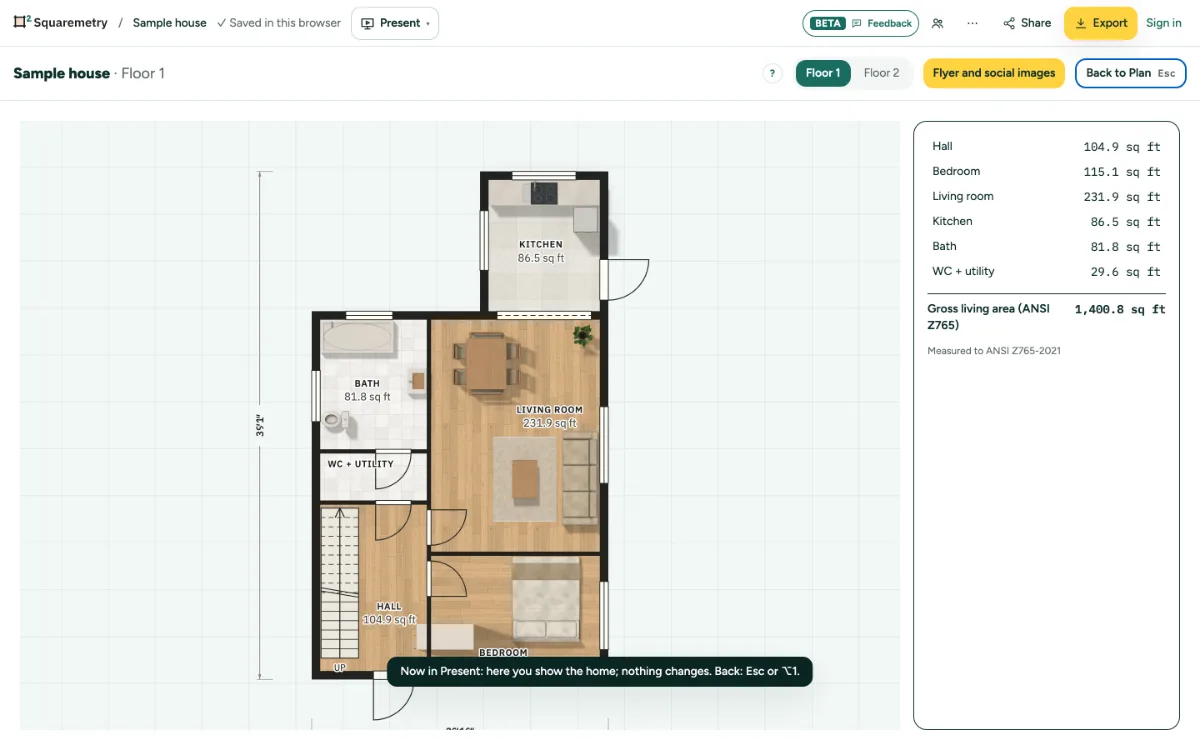Click Measured to ANSI Z765-2021 note
Viewport: 1200px width, 750px height.
click(x=994, y=351)
